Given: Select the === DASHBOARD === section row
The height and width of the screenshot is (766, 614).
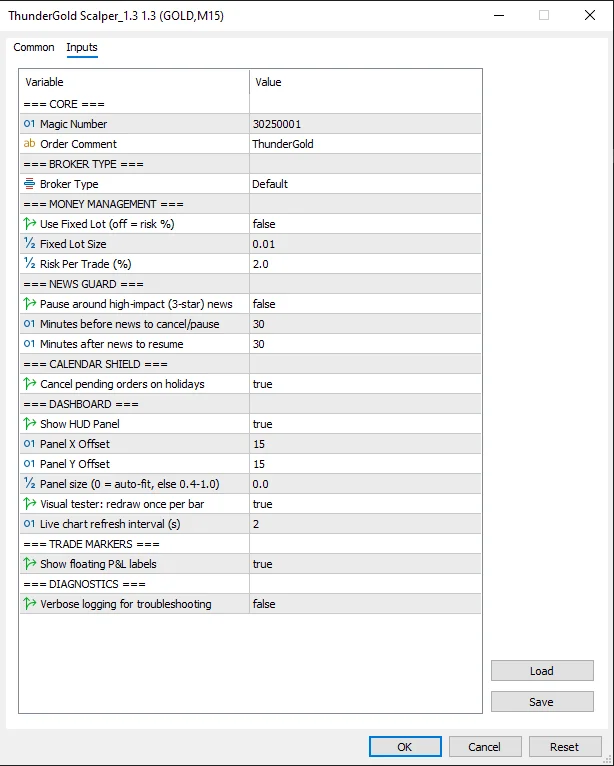Looking at the screenshot, I should [x=250, y=404].
